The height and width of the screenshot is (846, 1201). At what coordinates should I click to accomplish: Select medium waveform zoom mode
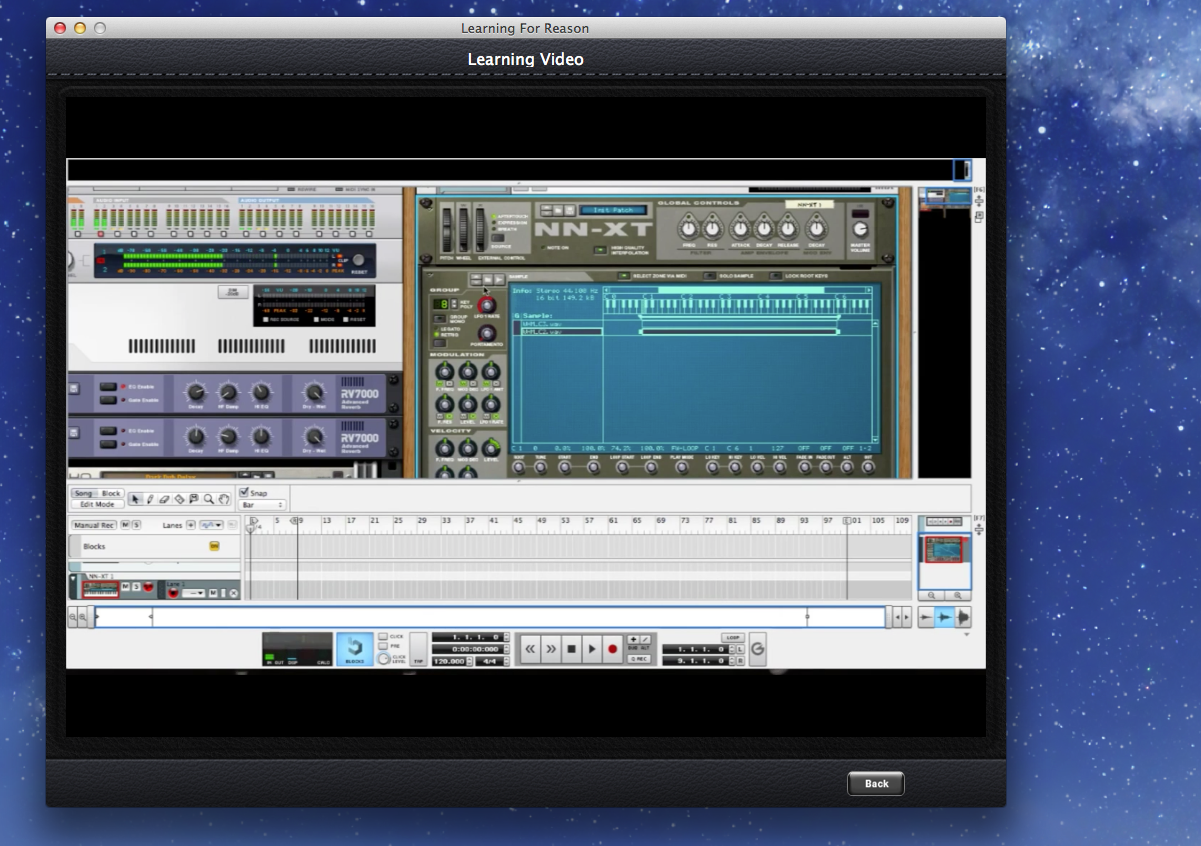pyautogui.click(x=944, y=617)
